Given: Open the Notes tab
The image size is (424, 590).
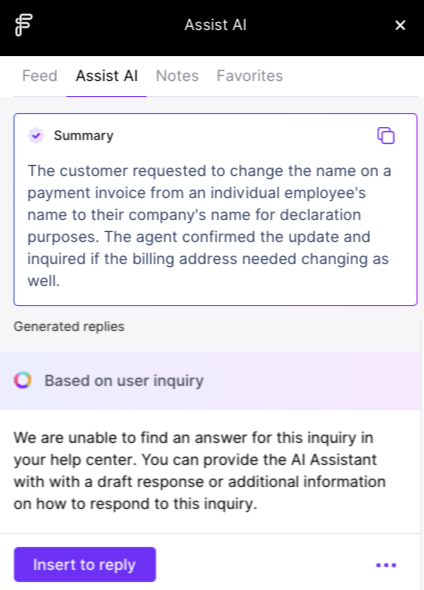Looking at the screenshot, I should [x=177, y=76].
